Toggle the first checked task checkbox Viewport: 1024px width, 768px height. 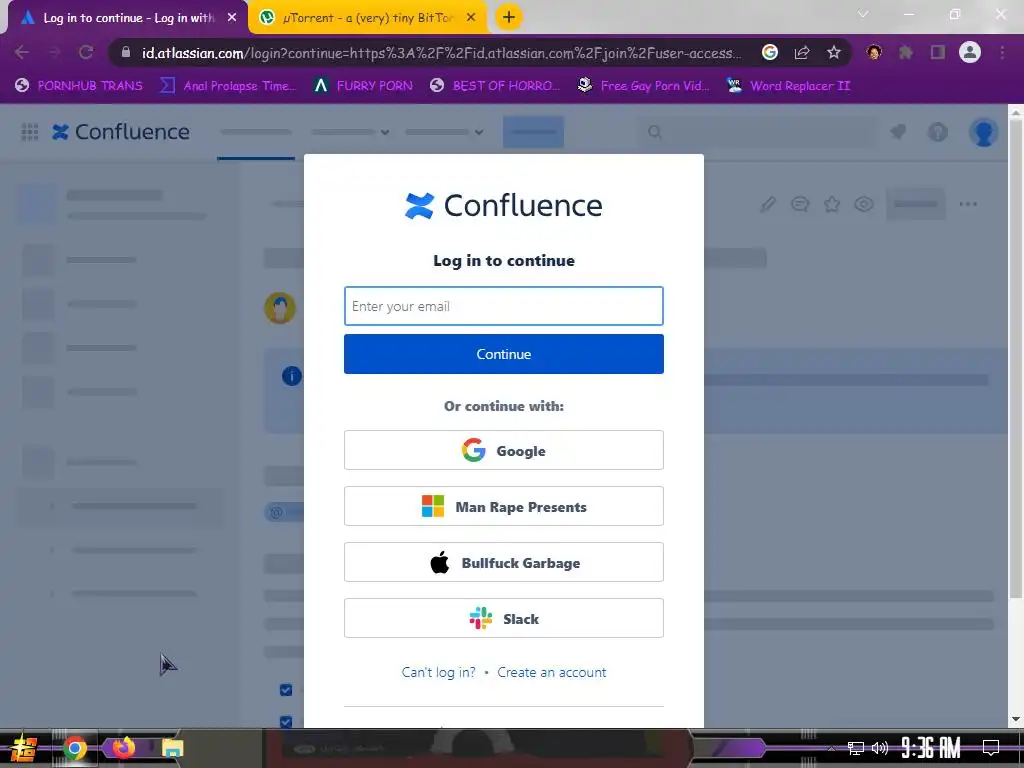pos(286,690)
